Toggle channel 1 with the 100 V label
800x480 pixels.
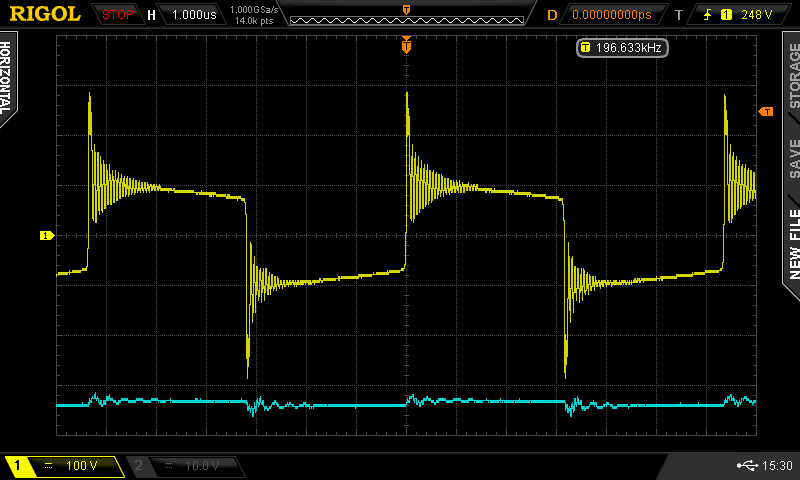pos(63,466)
